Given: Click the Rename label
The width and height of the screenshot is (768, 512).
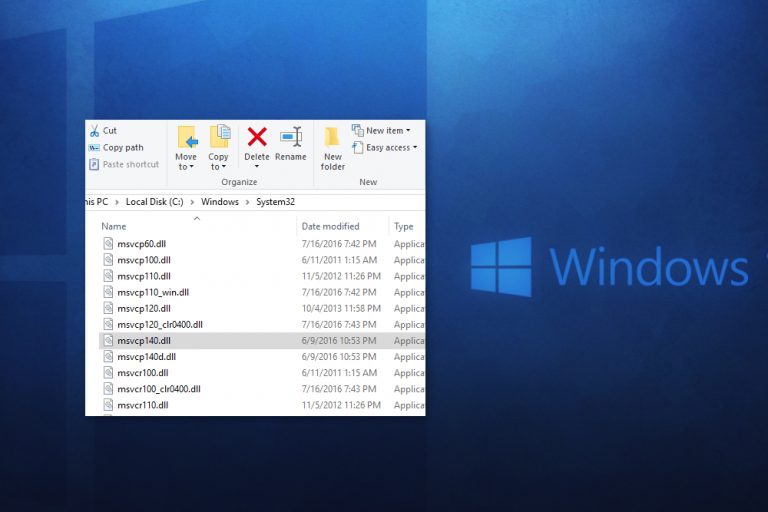Looking at the screenshot, I should click(x=290, y=157).
